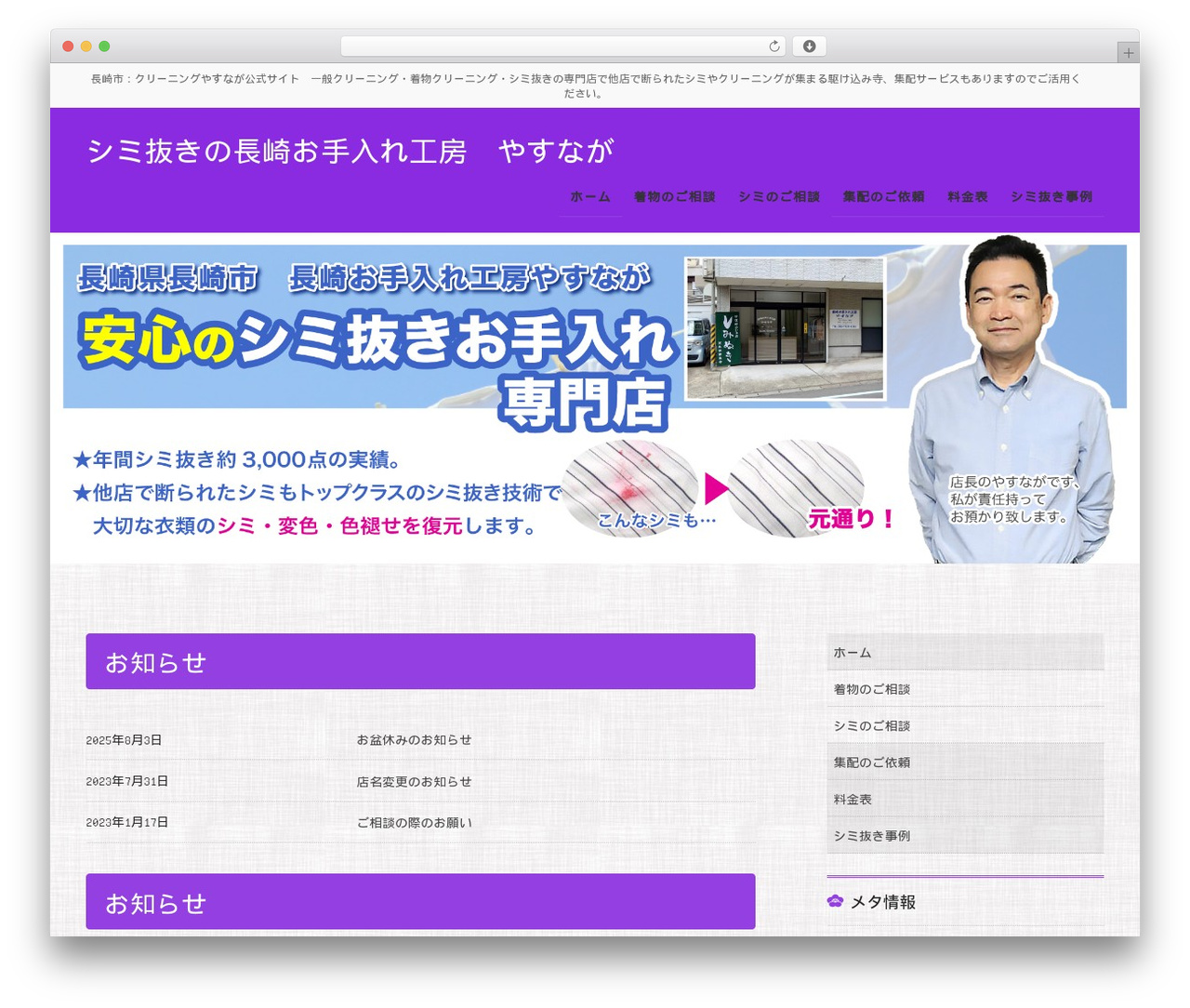This screenshot has height=1008, width=1190.
Task: Click the date 2023年7月31日
Action: 127,781
